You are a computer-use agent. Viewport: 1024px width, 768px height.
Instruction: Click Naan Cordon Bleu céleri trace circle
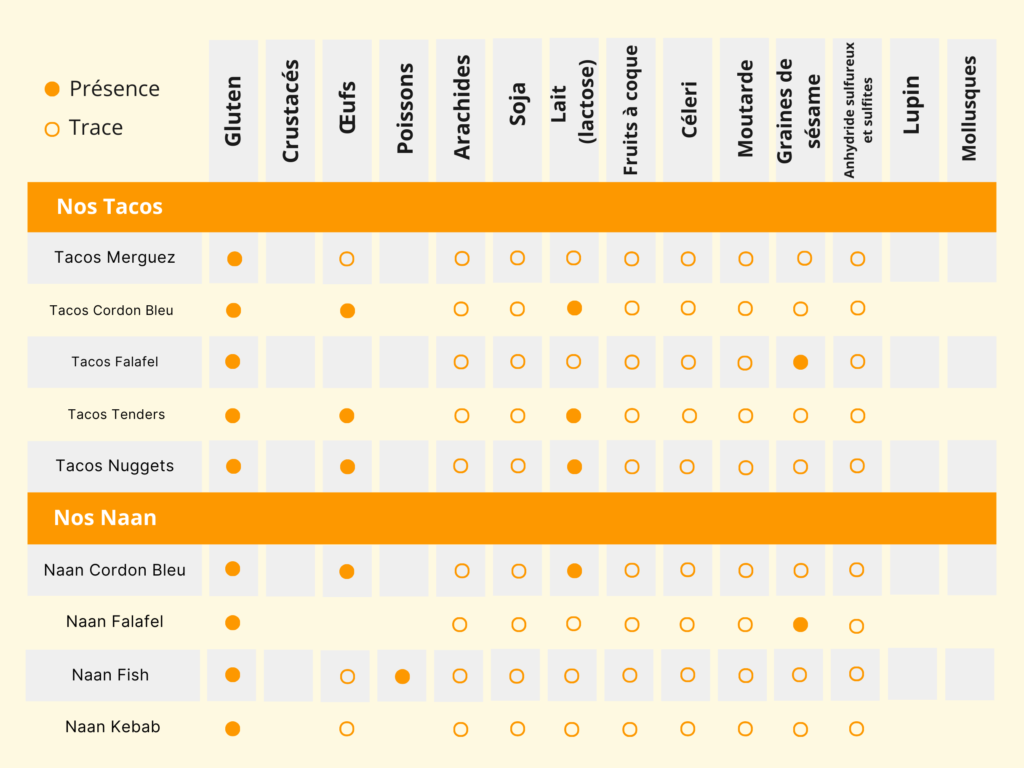(688, 569)
